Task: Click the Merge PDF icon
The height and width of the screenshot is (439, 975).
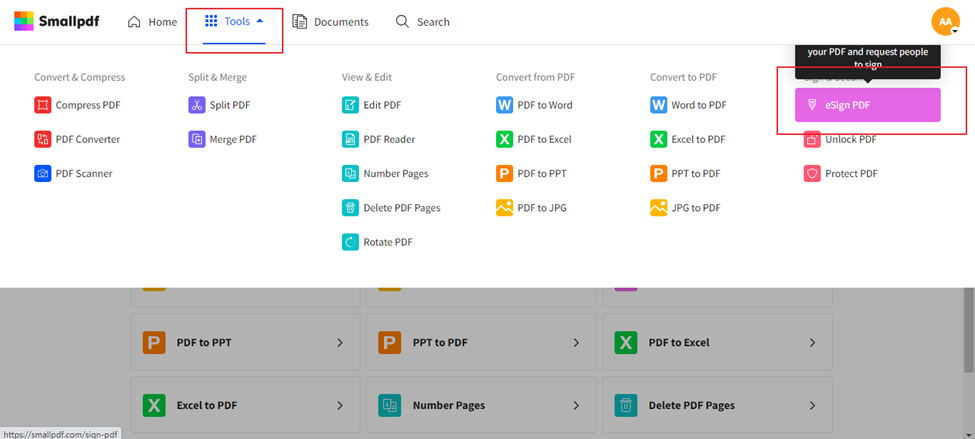Action: (x=196, y=139)
